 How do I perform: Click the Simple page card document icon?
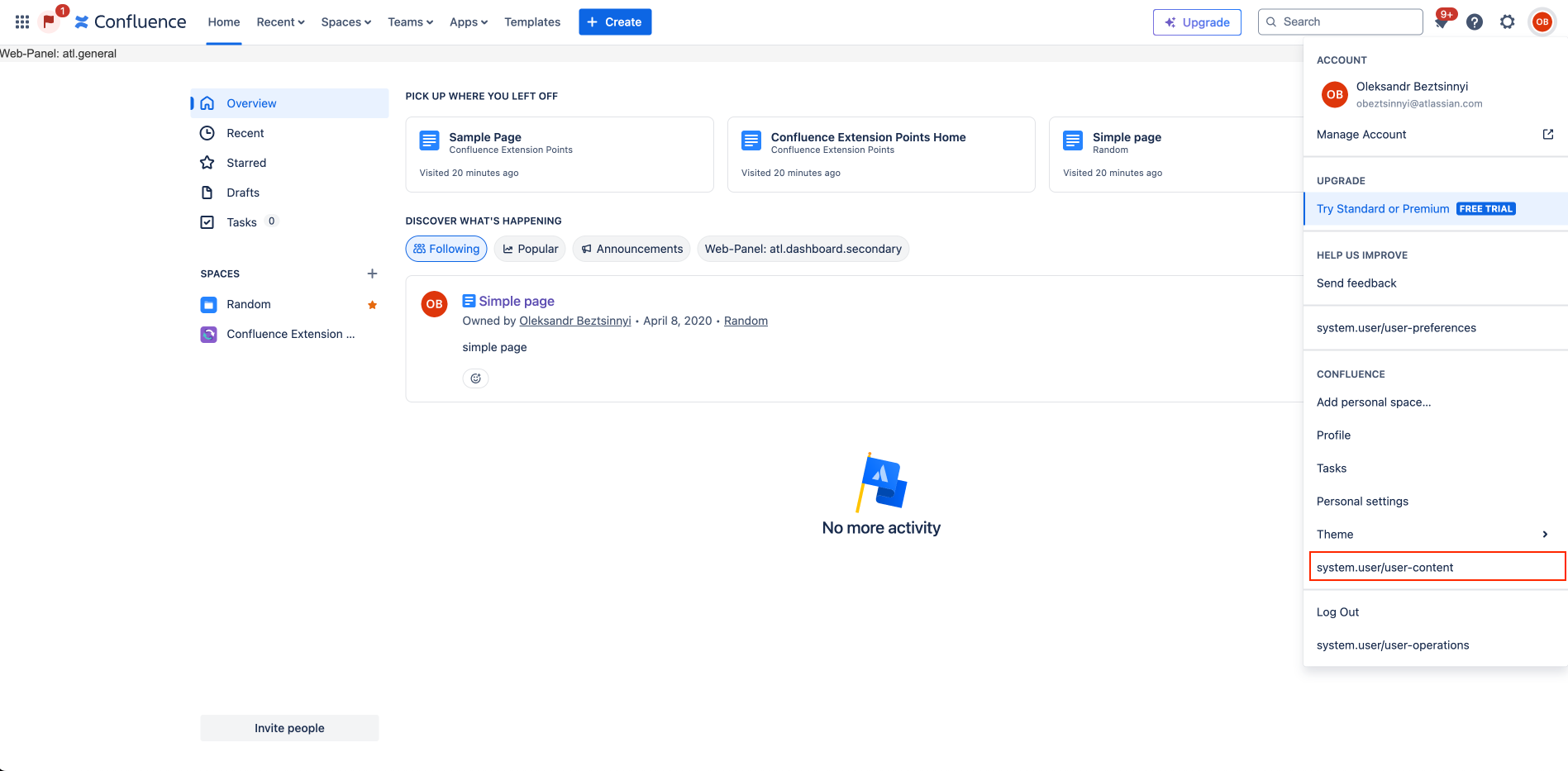tap(1073, 140)
